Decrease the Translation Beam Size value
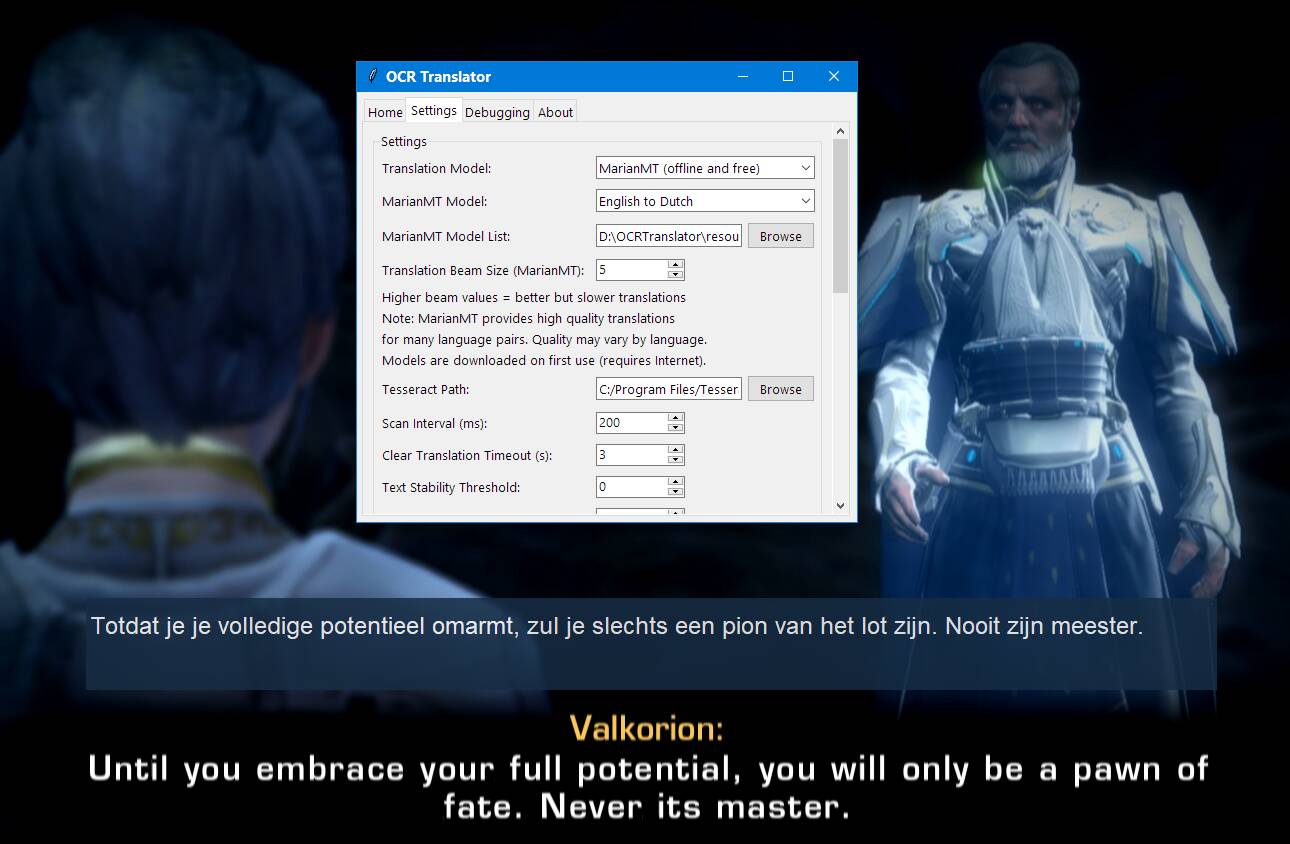1290x844 pixels. [x=675, y=275]
